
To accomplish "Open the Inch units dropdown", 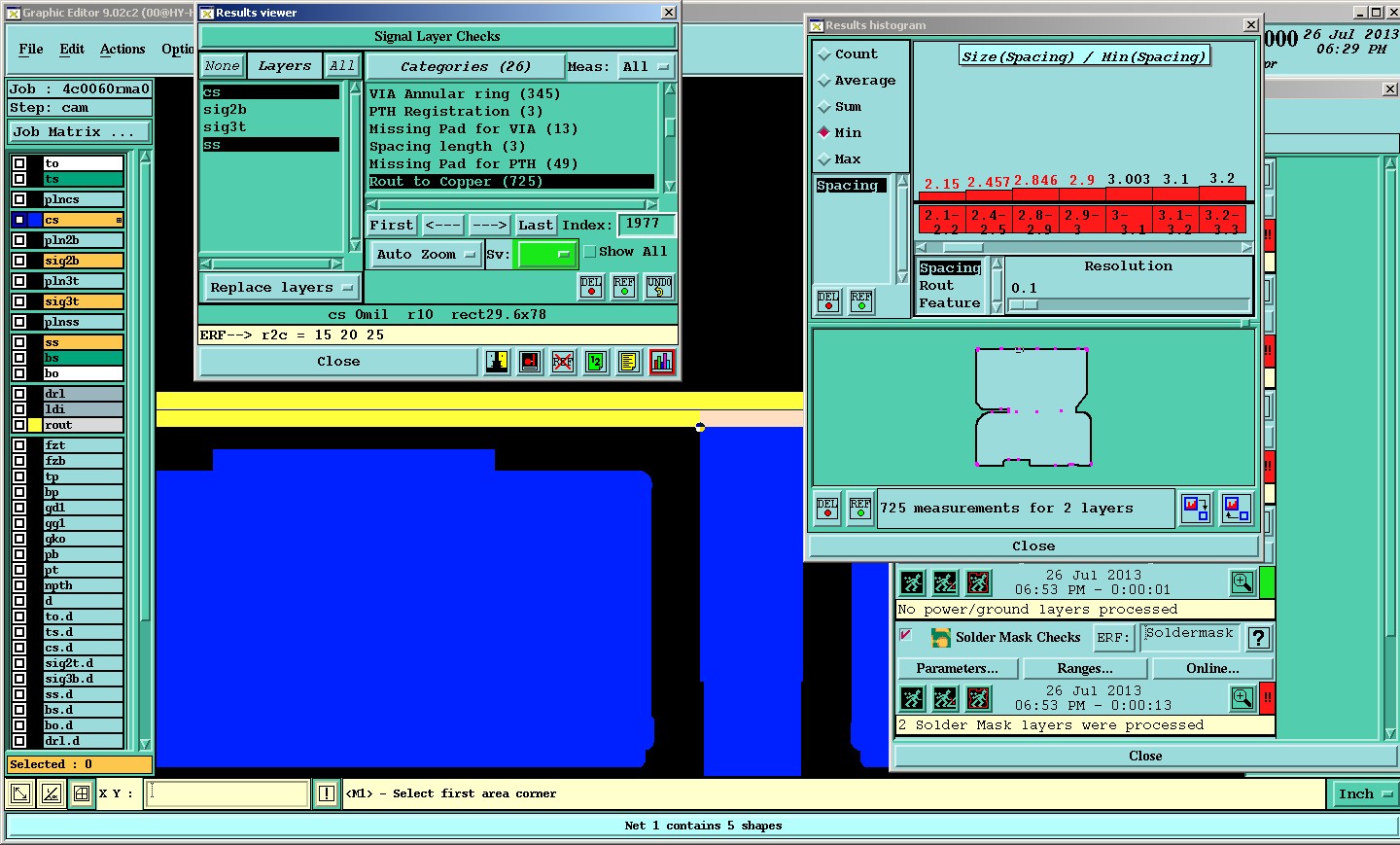I will click(1364, 794).
